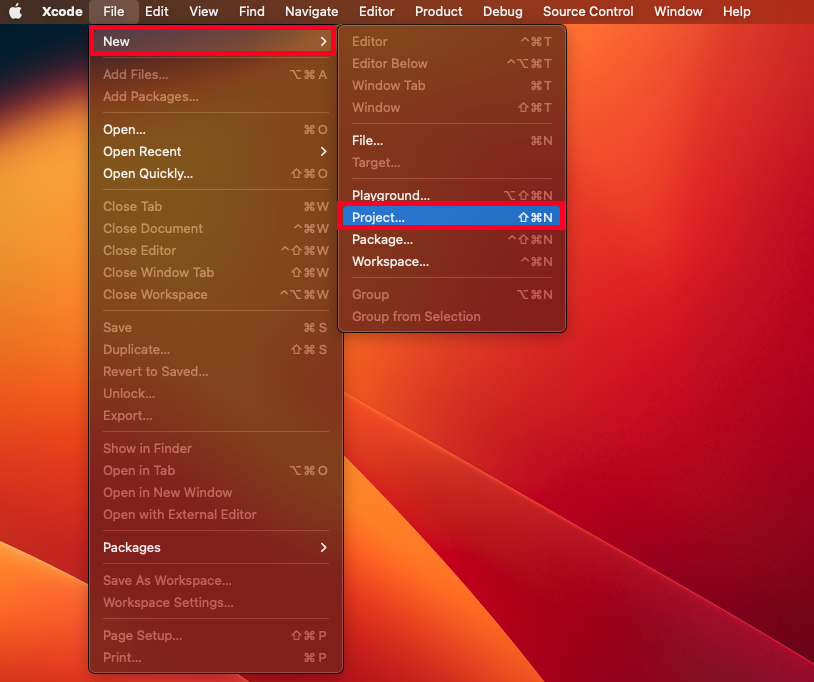Viewport: 814px width, 682px height.
Task: Open the Find menu
Action: click(x=251, y=11)
